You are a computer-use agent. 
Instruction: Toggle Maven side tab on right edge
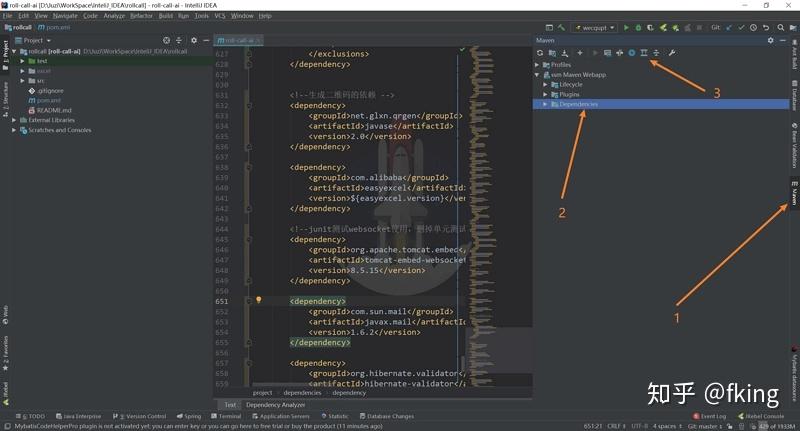[794, 193]
